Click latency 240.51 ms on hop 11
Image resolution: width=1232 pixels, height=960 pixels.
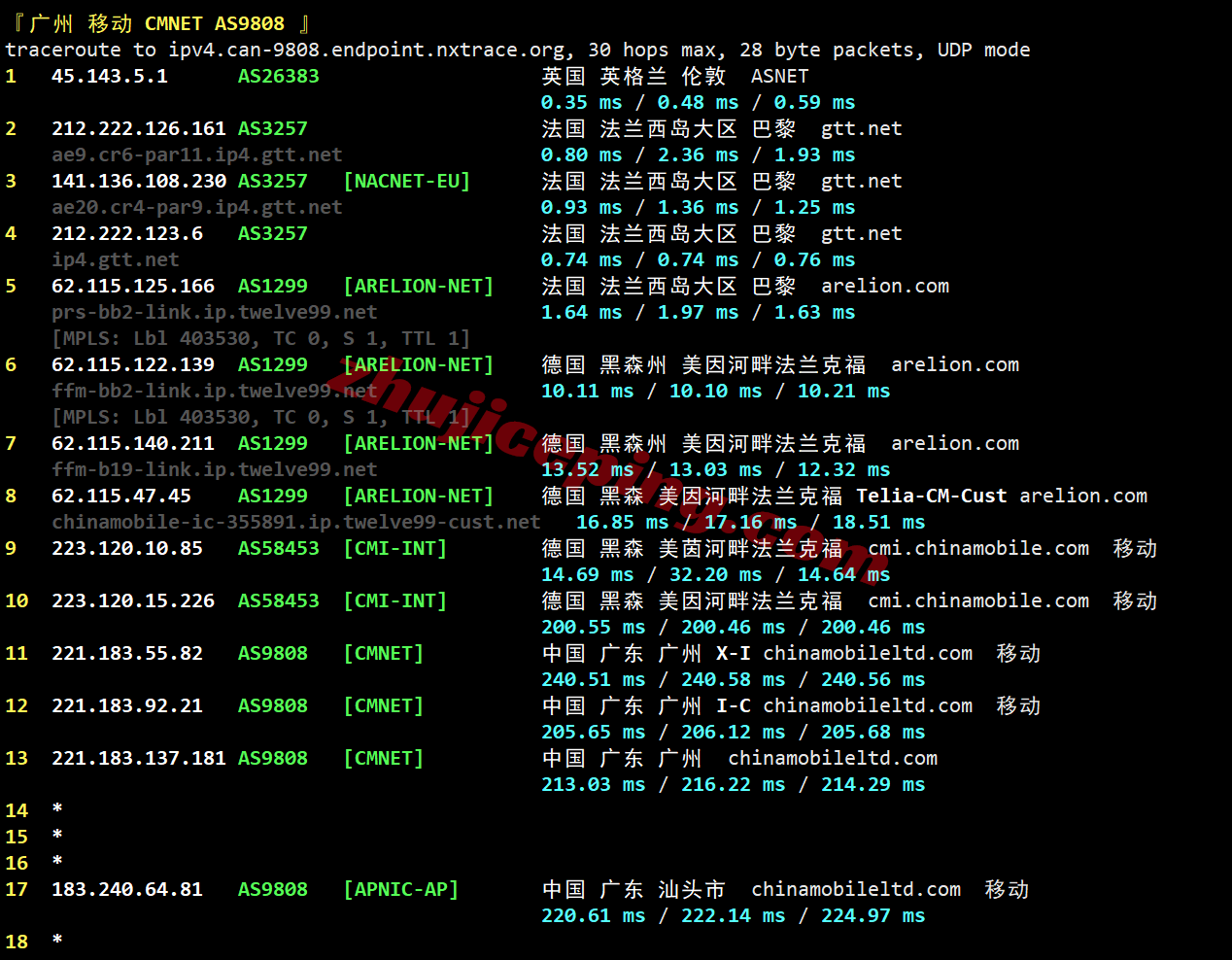point(594,679)
